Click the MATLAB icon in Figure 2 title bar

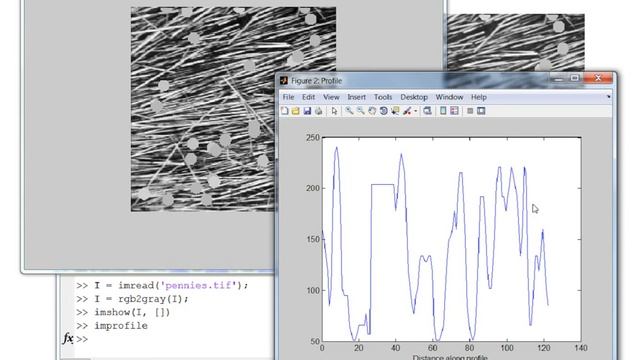tap(284, 81)
